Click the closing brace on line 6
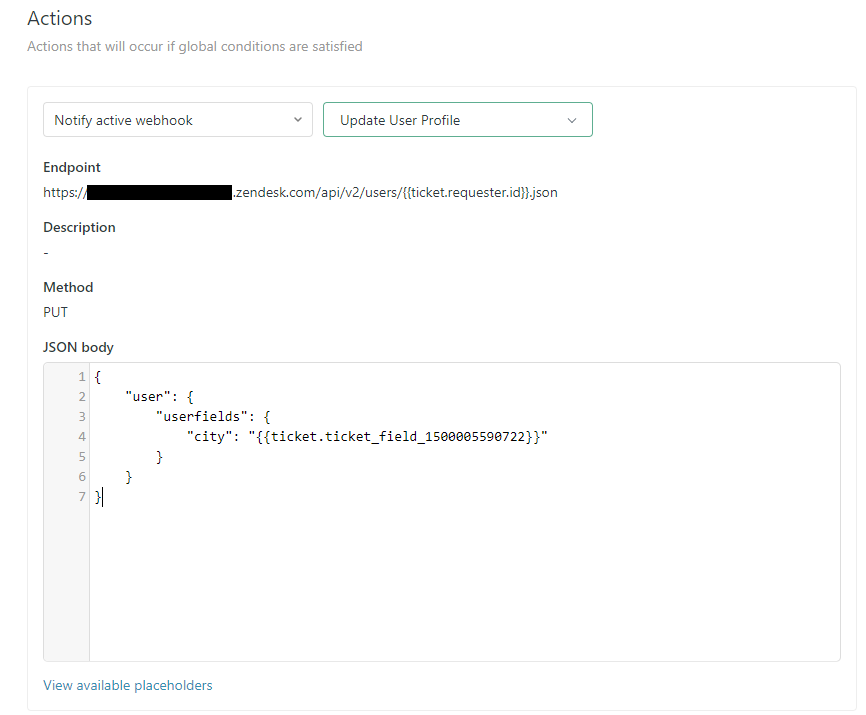 tap(128, 477)
